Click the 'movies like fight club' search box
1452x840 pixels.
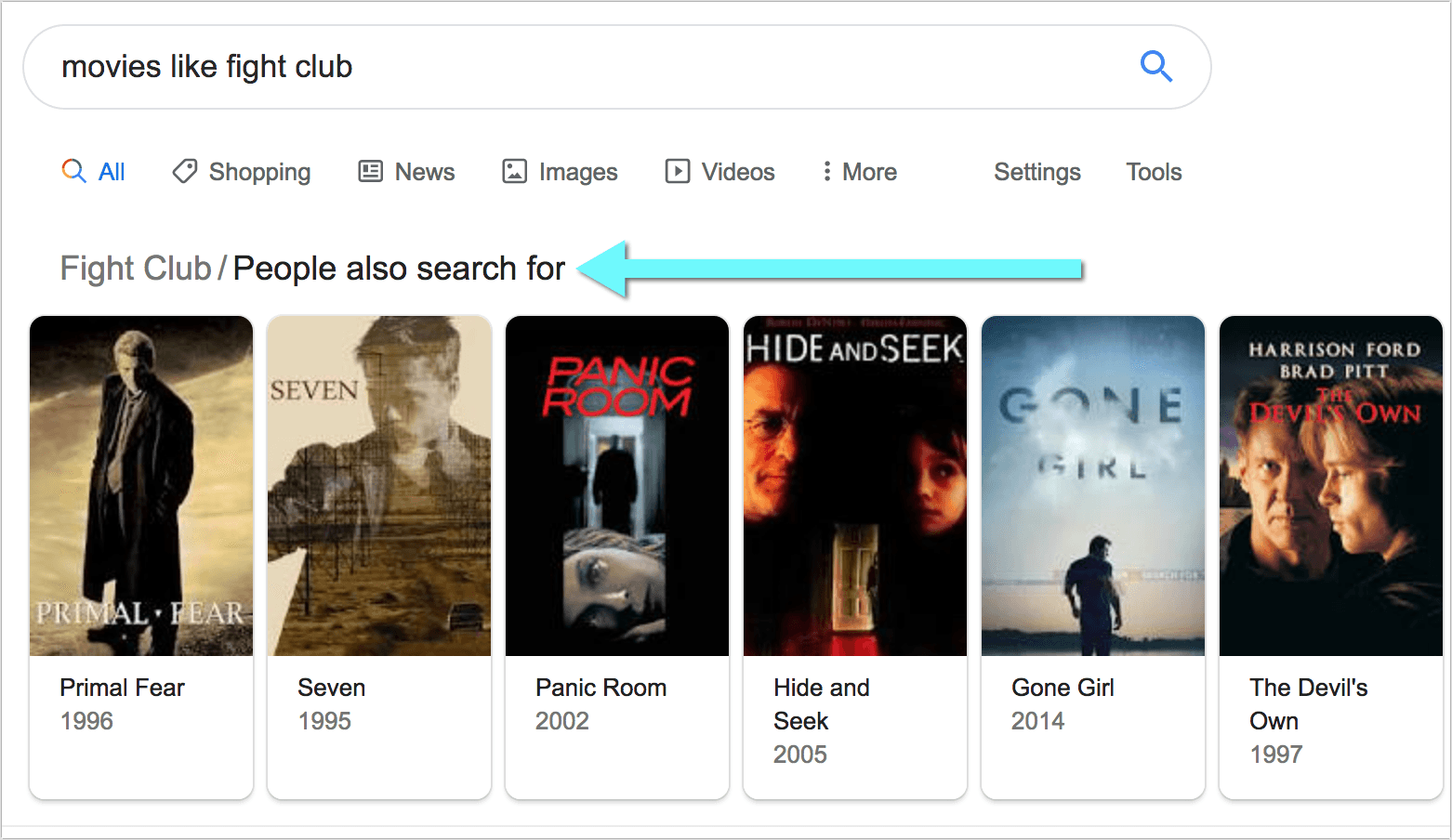[x=617, y=67]
